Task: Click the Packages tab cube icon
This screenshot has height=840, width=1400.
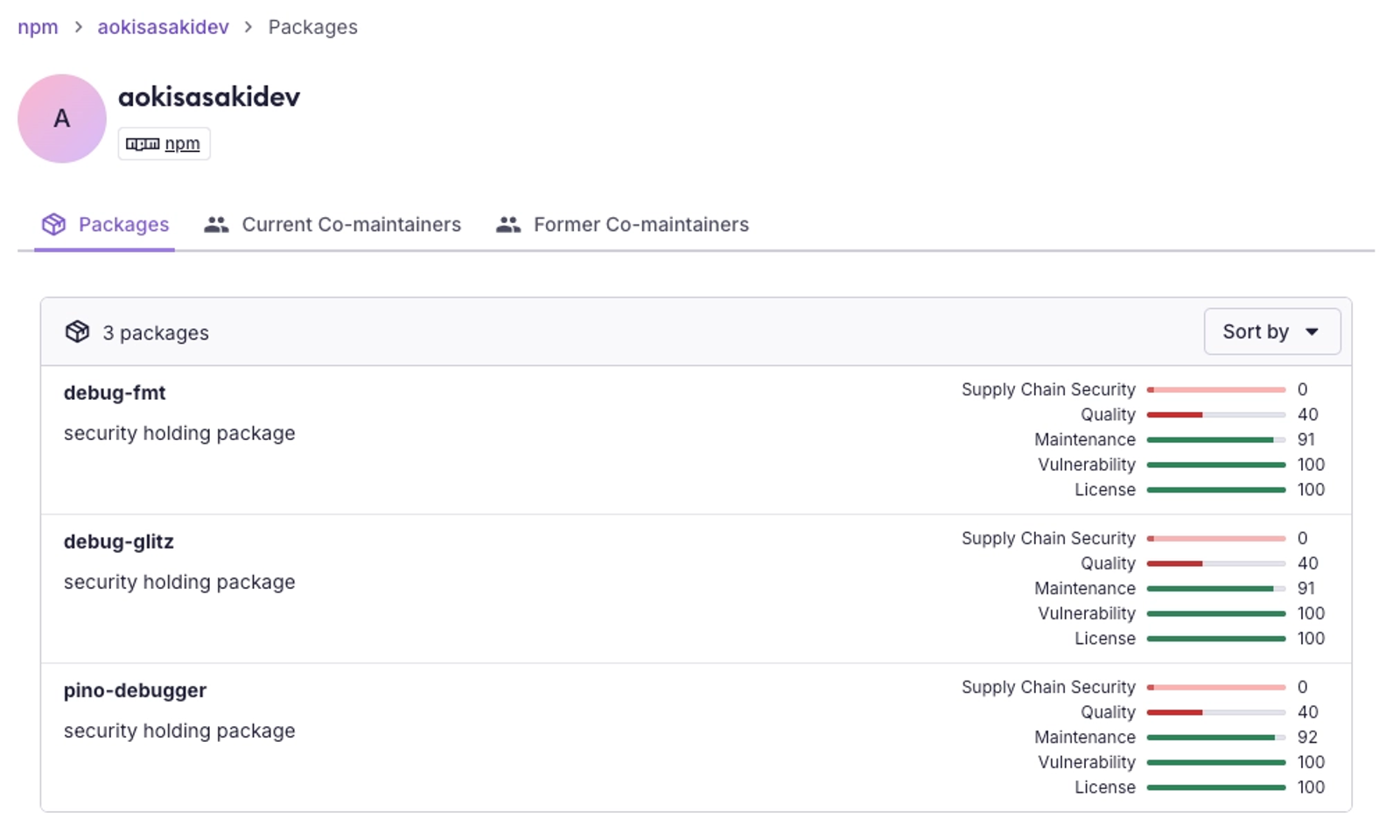Action: click(53, 225)
